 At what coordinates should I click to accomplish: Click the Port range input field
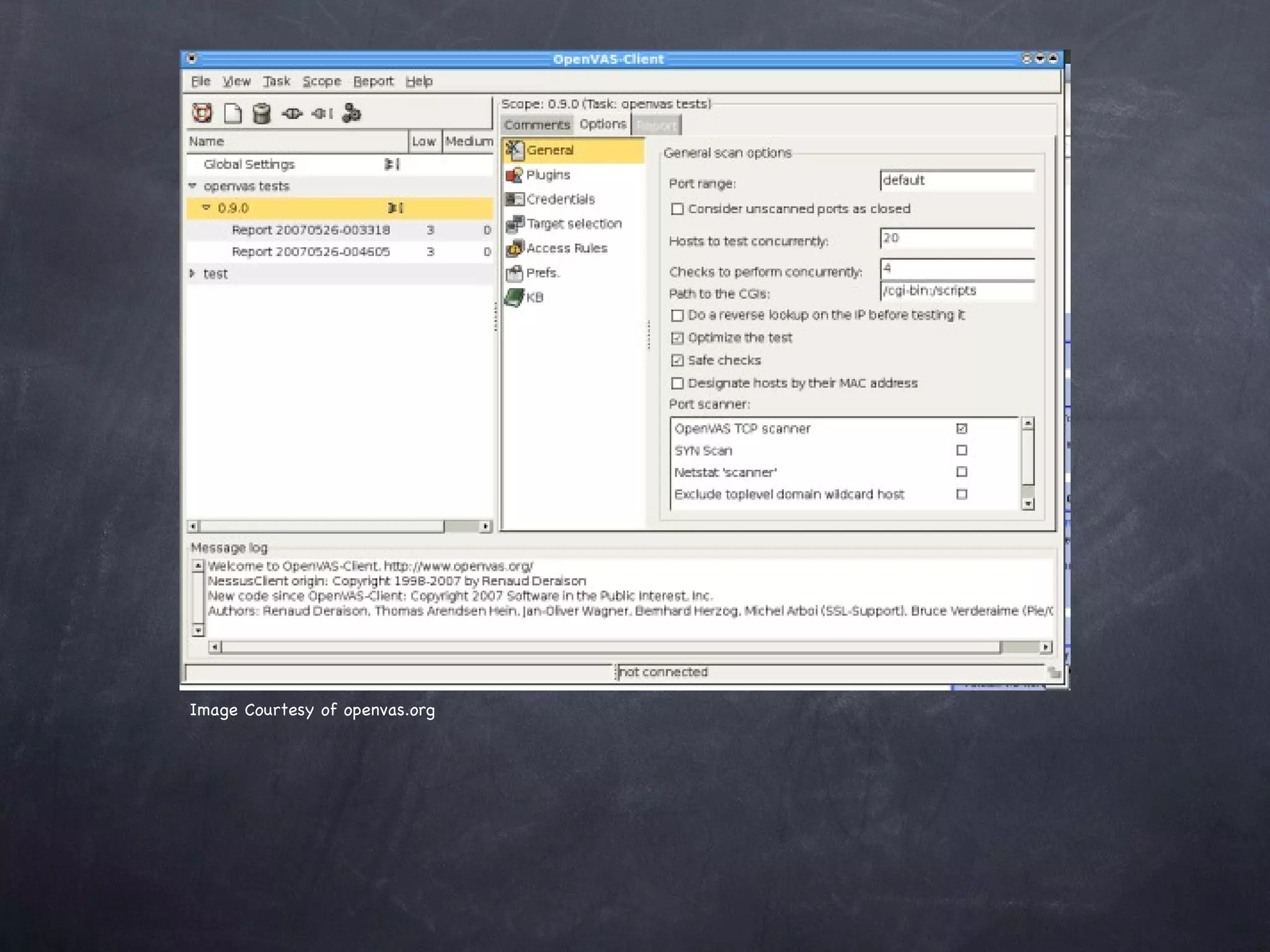click(x=956, y=180)
